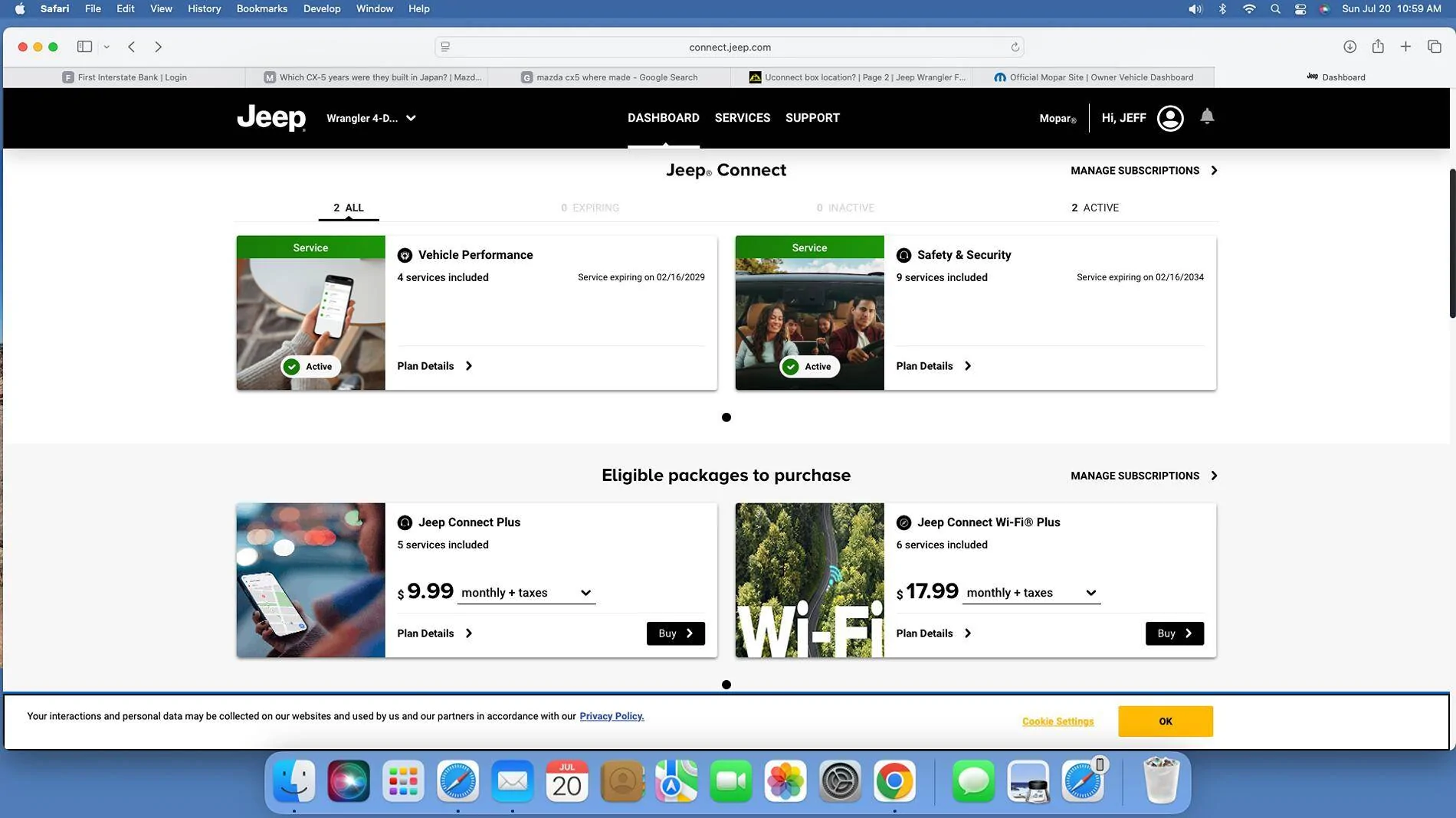
Task: Open Google Chrome from the Dock
Action: pyautogui.click(x=894, y=781)
